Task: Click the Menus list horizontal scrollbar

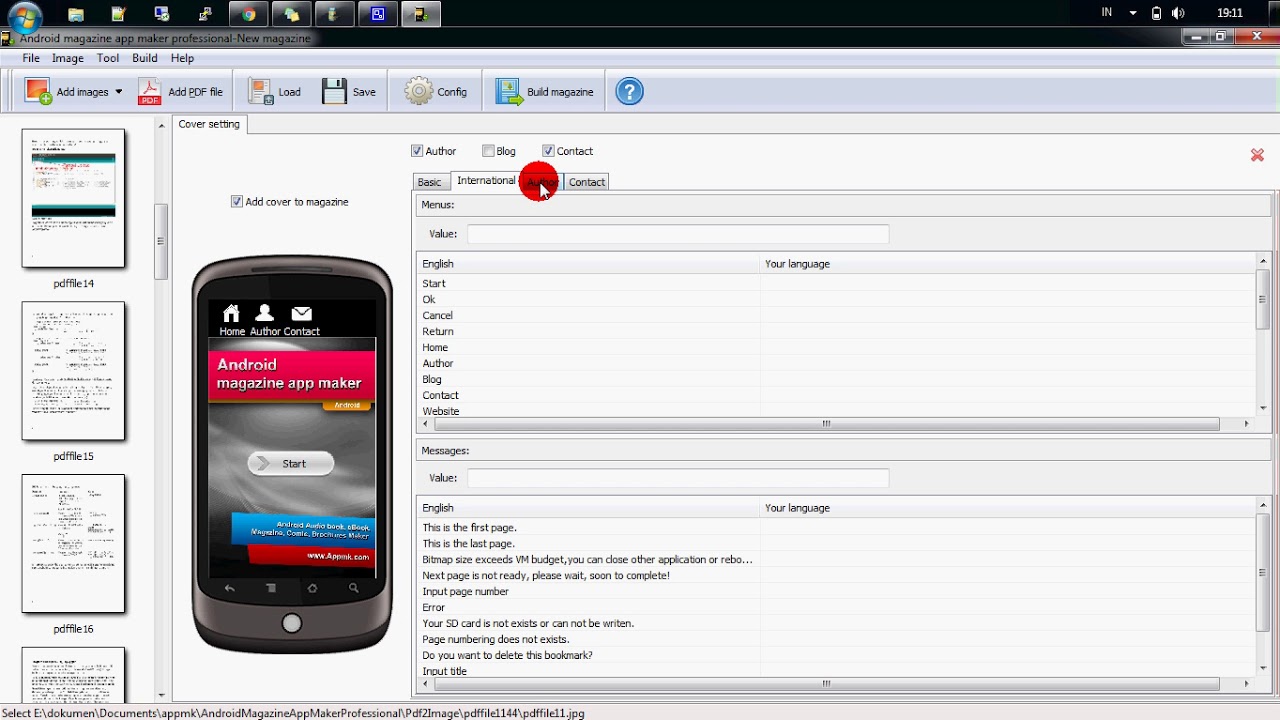Action: (826, 424)
